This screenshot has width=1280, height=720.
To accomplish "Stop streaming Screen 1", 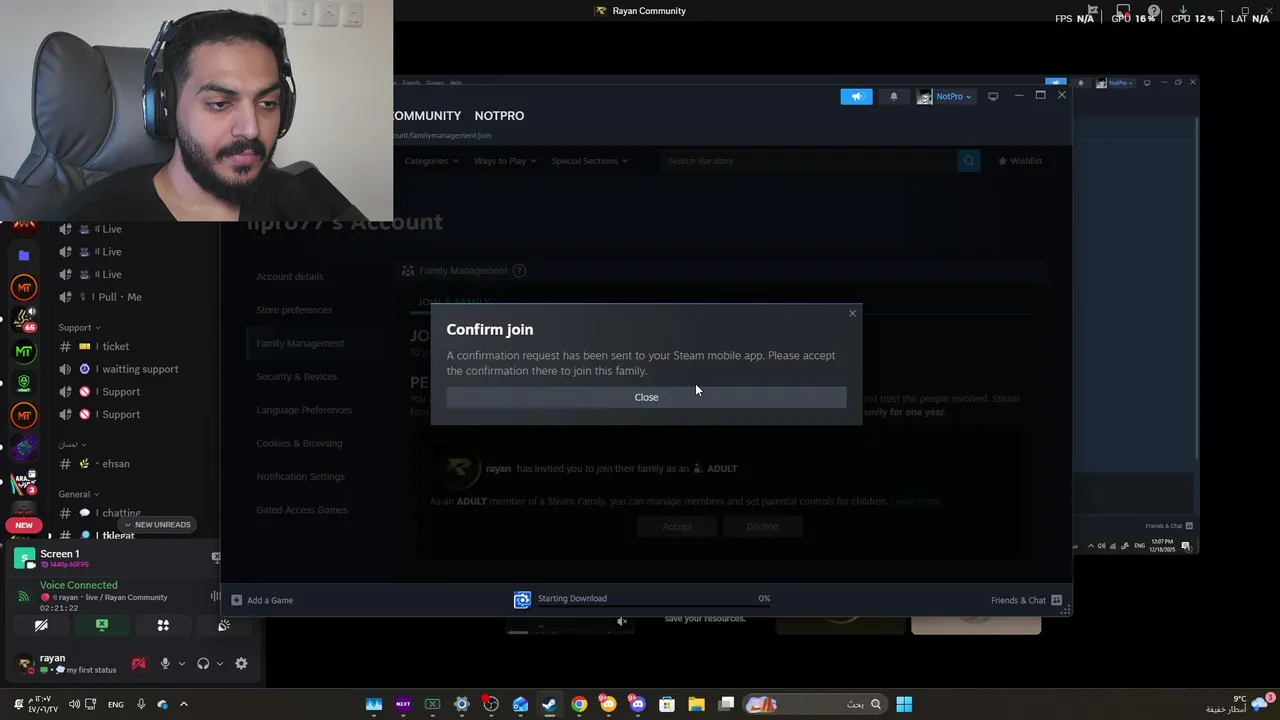I will pos(215,557).
